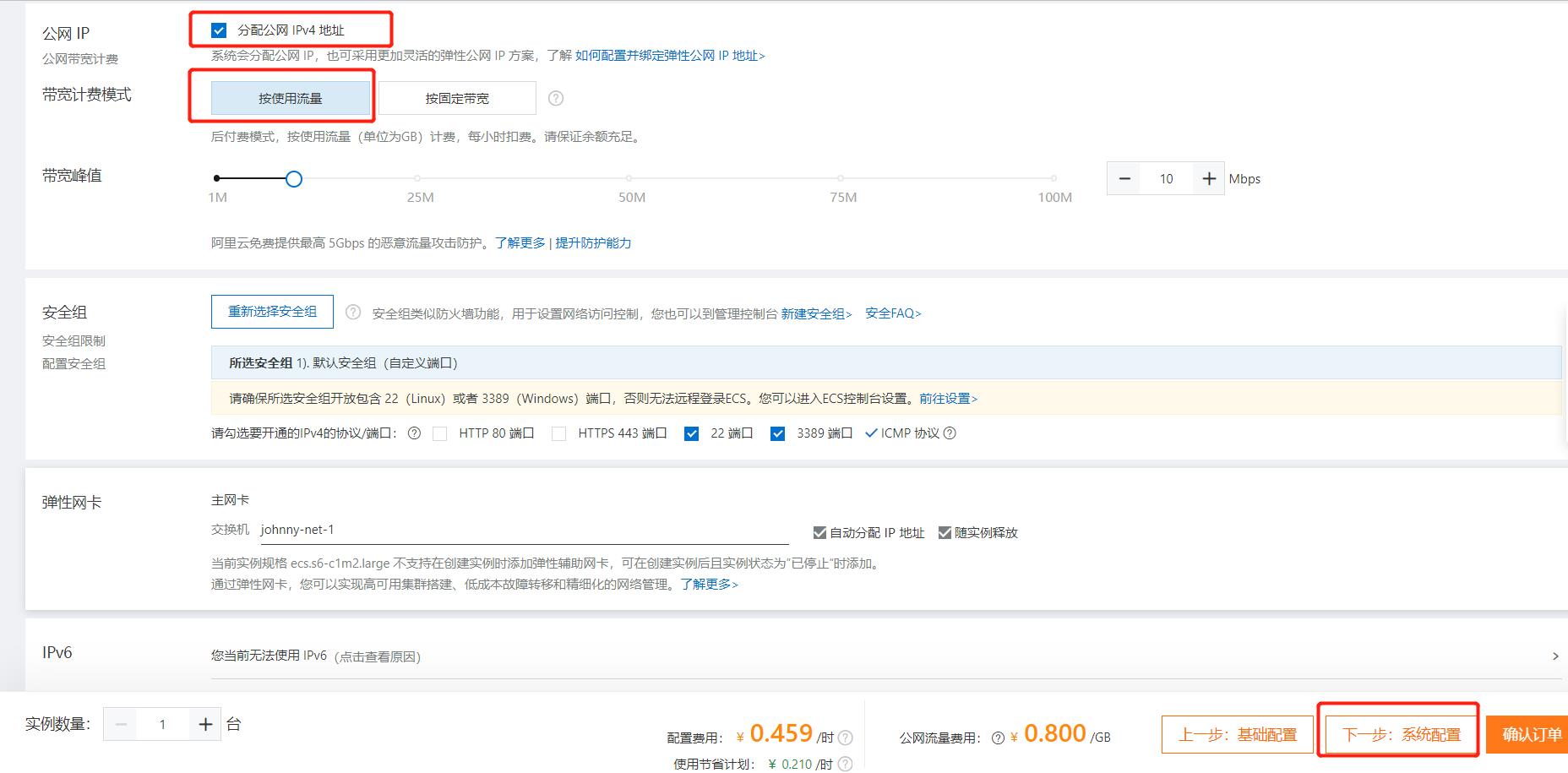The width and height of the screenshot is (1568, 773).
Task: Toggle the 随实例释放 checkbox
Action: tap(945, 532)
